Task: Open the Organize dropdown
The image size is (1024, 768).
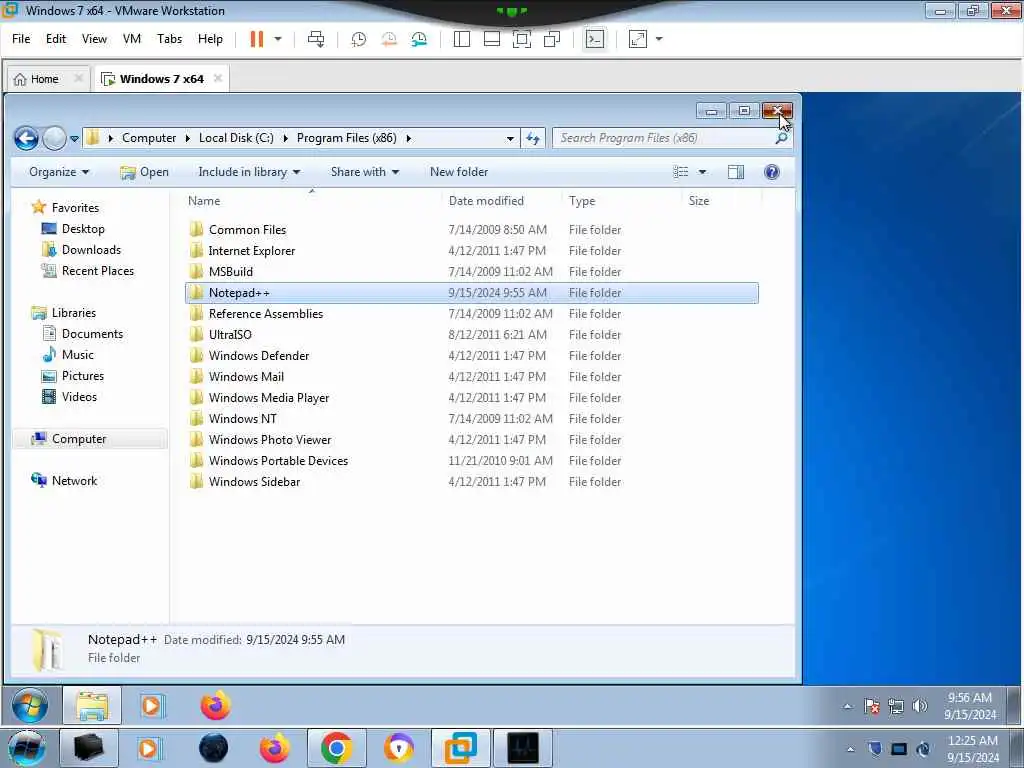Action: 59,172
